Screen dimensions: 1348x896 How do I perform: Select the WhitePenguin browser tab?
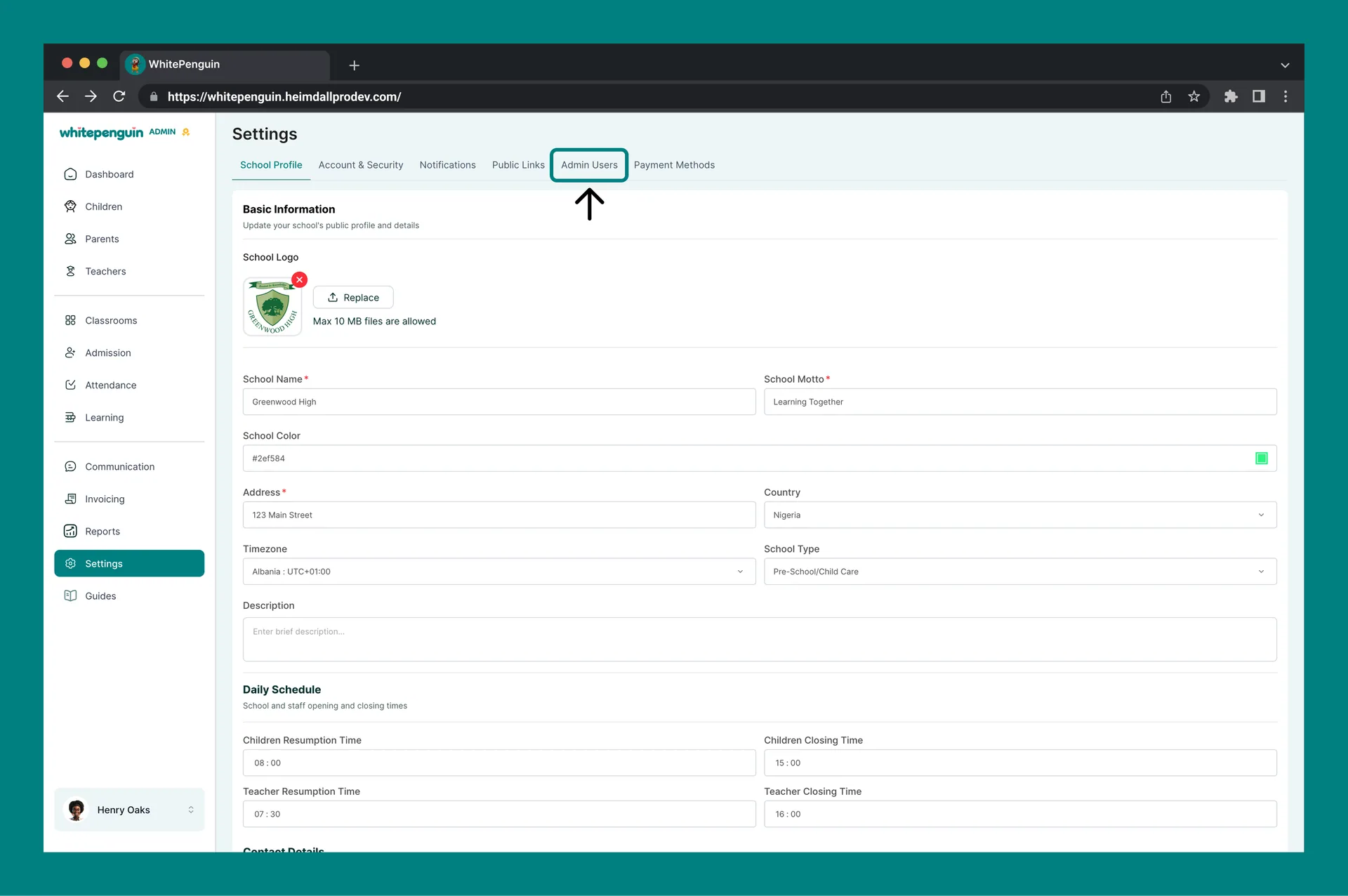tap(225, 65)
